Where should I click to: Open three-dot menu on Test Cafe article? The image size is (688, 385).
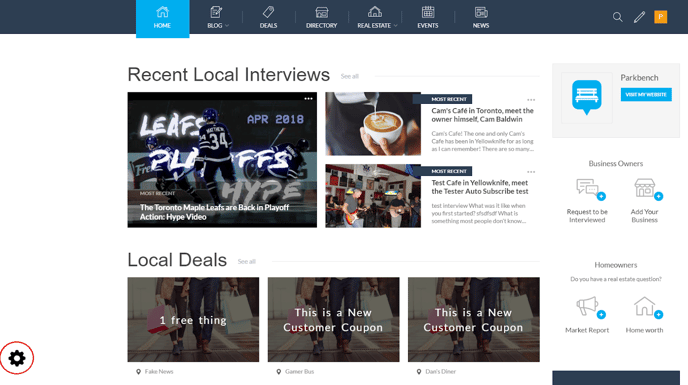pos(531,172)
